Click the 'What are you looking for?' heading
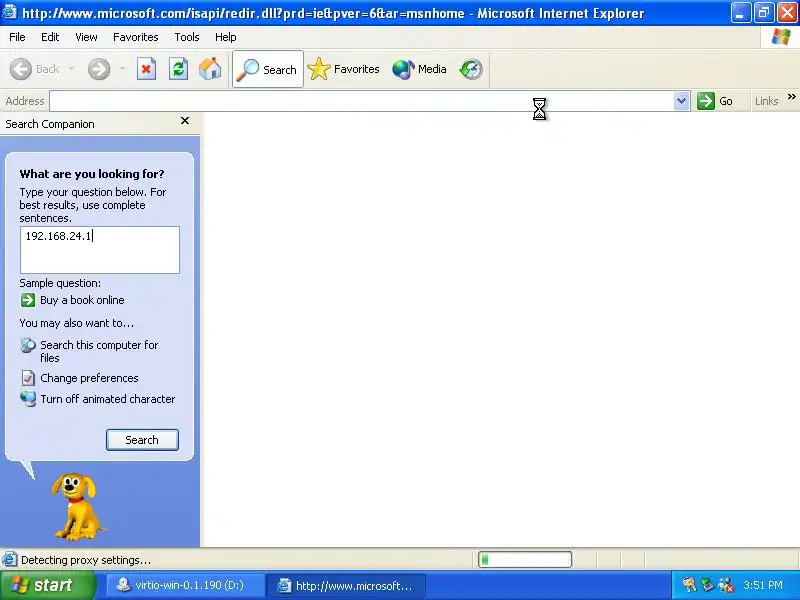This screenshot has height=600, width=800. click(x=92, y=174)
